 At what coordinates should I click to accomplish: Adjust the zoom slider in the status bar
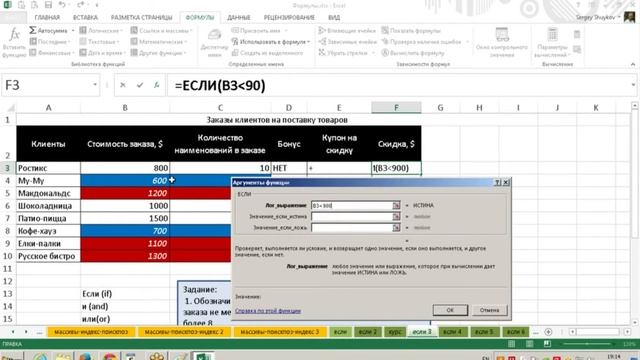click(x=587, y=344)
